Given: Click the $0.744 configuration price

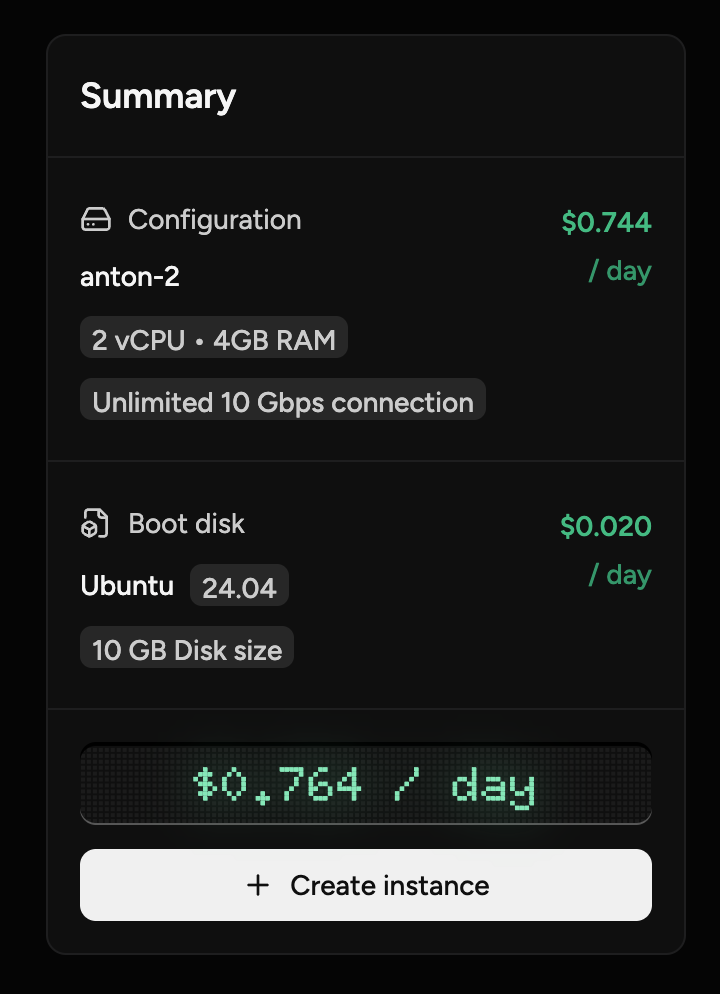Looking at the screenshot, I should (606, 222).
